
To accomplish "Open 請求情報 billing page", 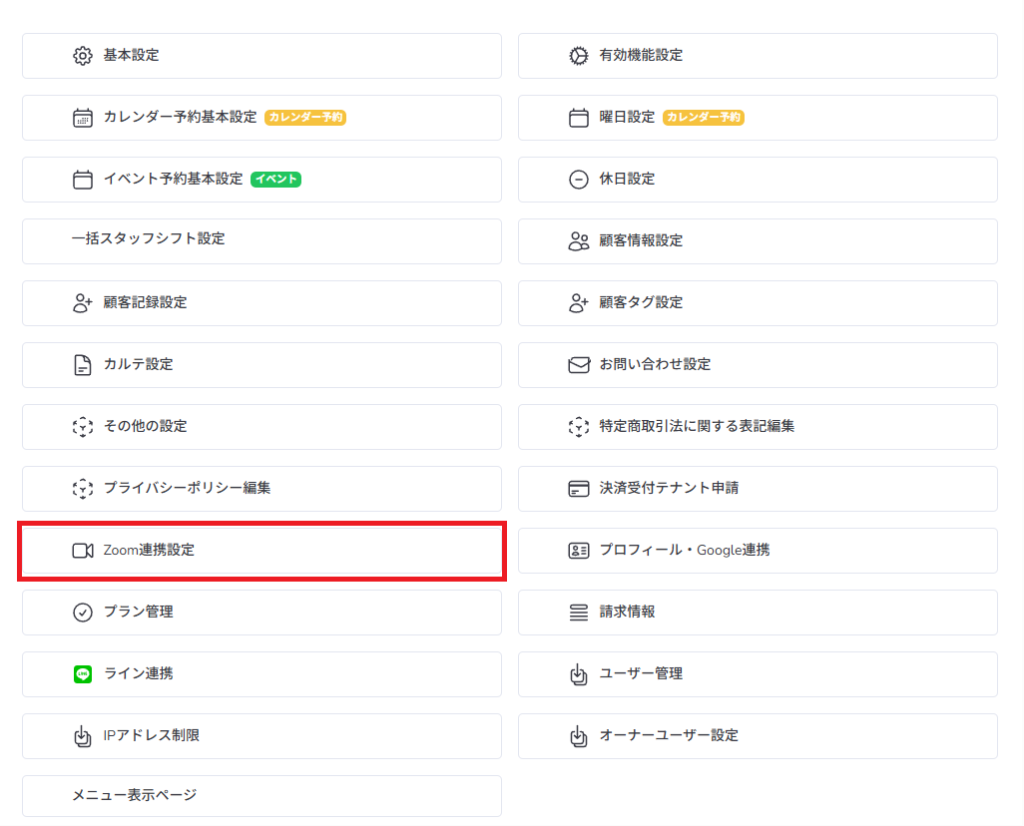I will [627, 612].
